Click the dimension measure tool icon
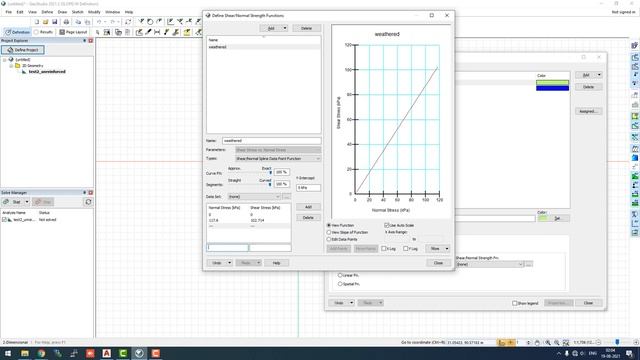The height and width of the screenshot is (360, 640). tap(157, 32)
